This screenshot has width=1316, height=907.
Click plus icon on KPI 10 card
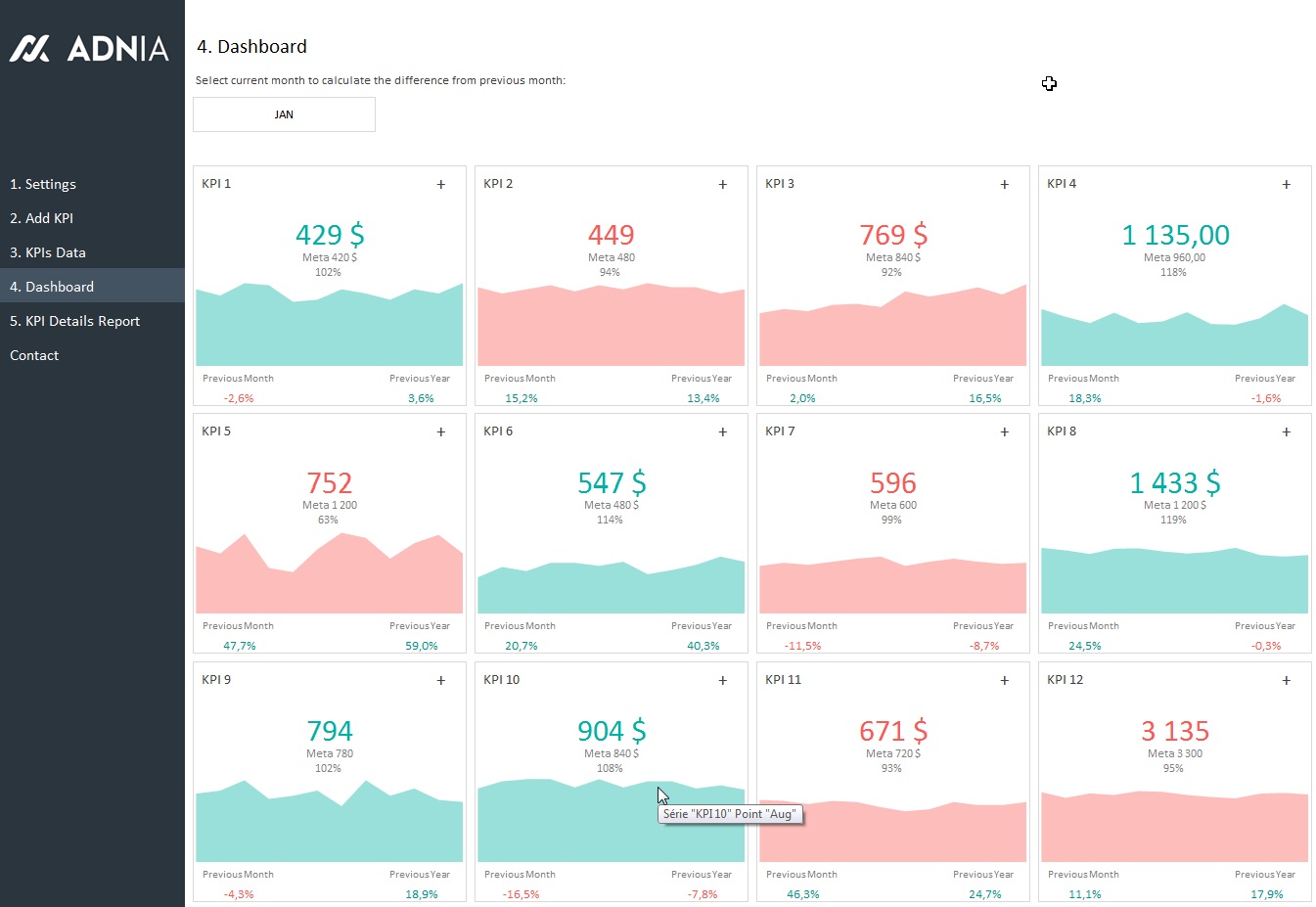click(x=723, y=681)
